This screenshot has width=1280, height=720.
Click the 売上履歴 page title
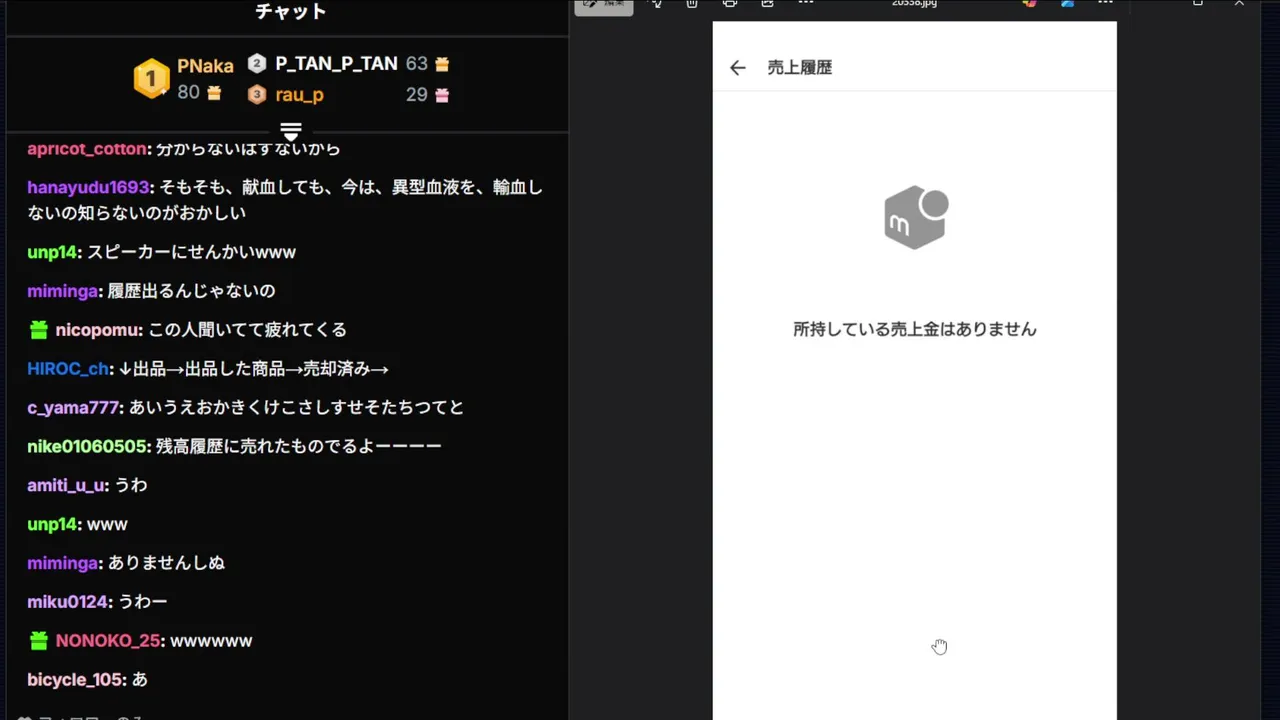[x=800, y=68]
